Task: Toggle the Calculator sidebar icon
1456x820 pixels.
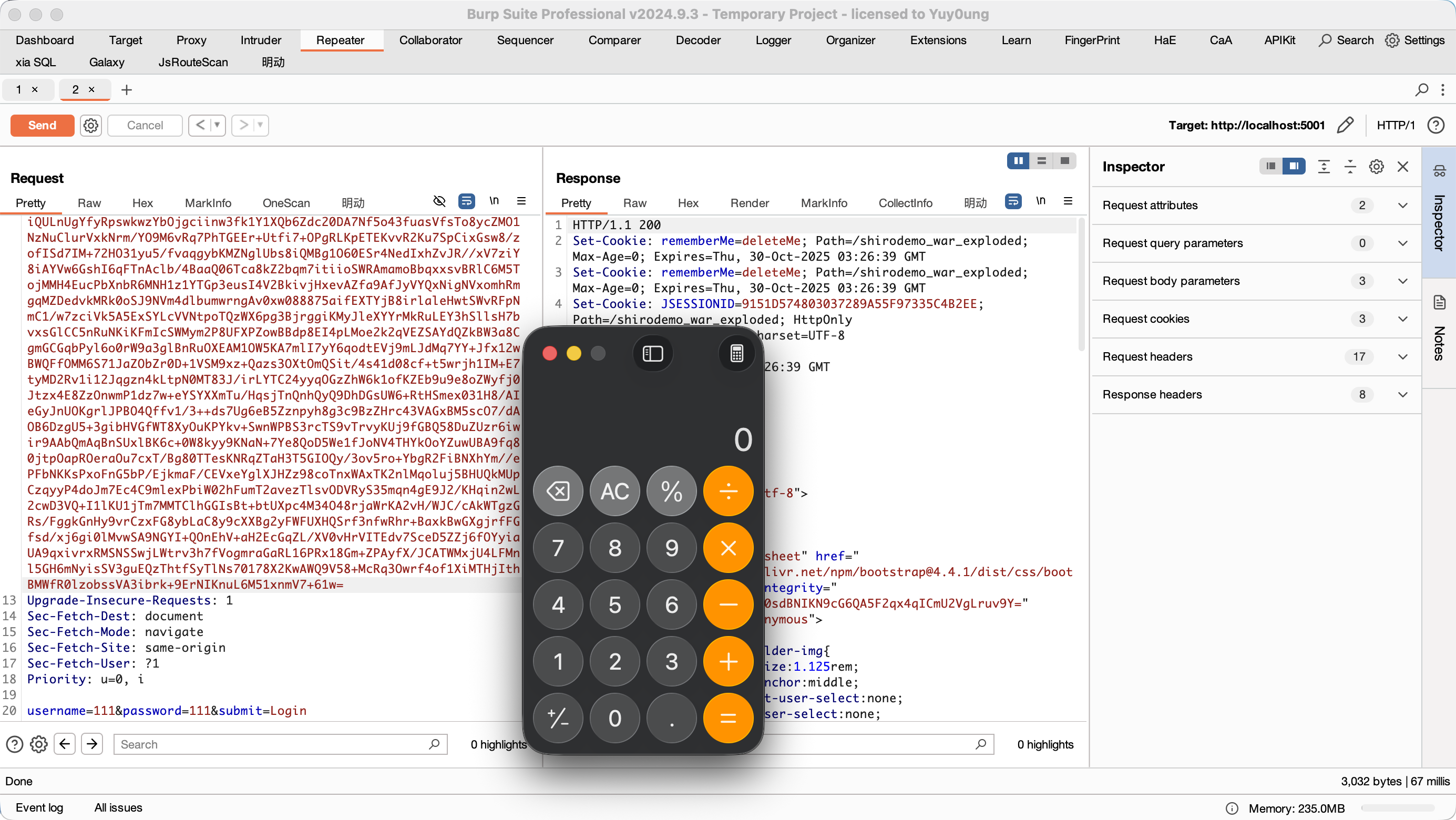Action: tap(653, 354)
